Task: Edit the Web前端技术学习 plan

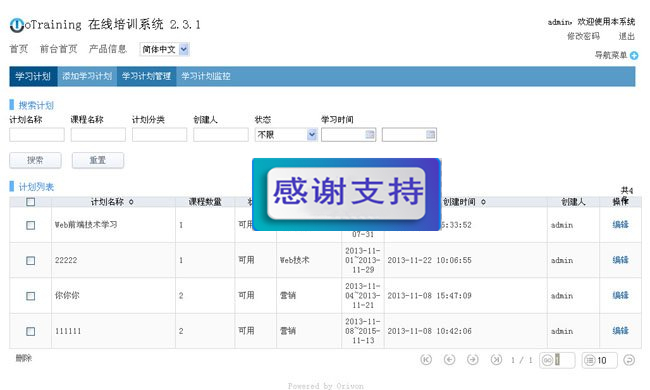Action: tap(621, 225)
